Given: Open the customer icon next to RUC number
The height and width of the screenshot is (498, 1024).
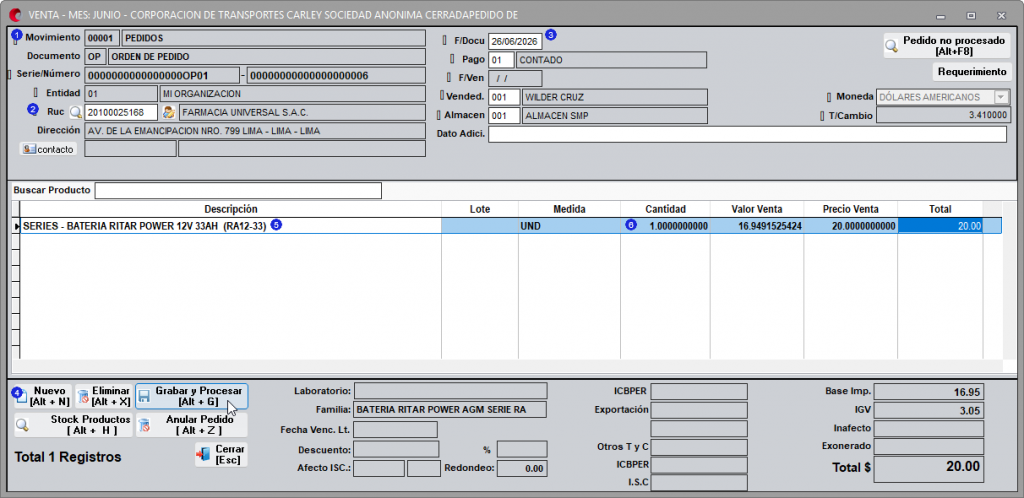Looking at the screenshot, I should (x=168, y=112).
